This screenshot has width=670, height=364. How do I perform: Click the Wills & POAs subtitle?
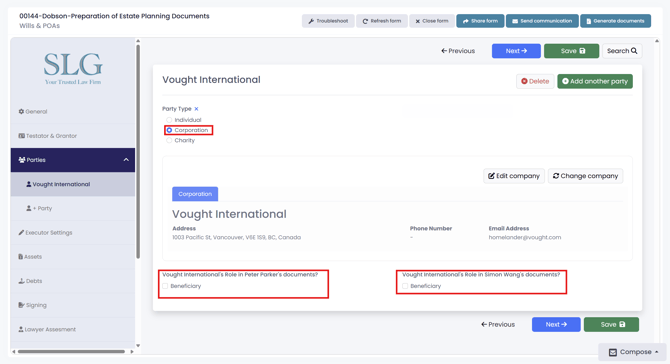(x=39, y=26)
